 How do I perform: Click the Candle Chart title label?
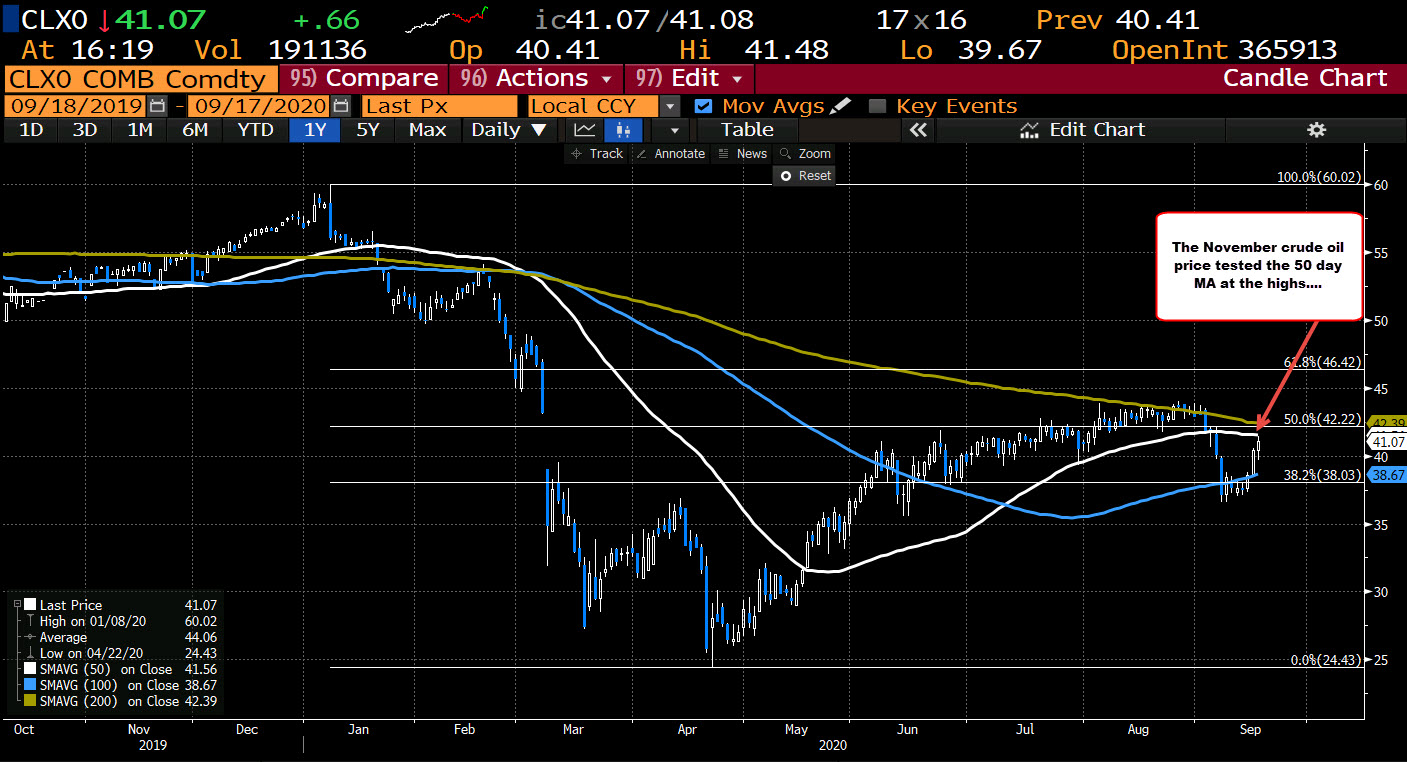(x=1305, y=78)
